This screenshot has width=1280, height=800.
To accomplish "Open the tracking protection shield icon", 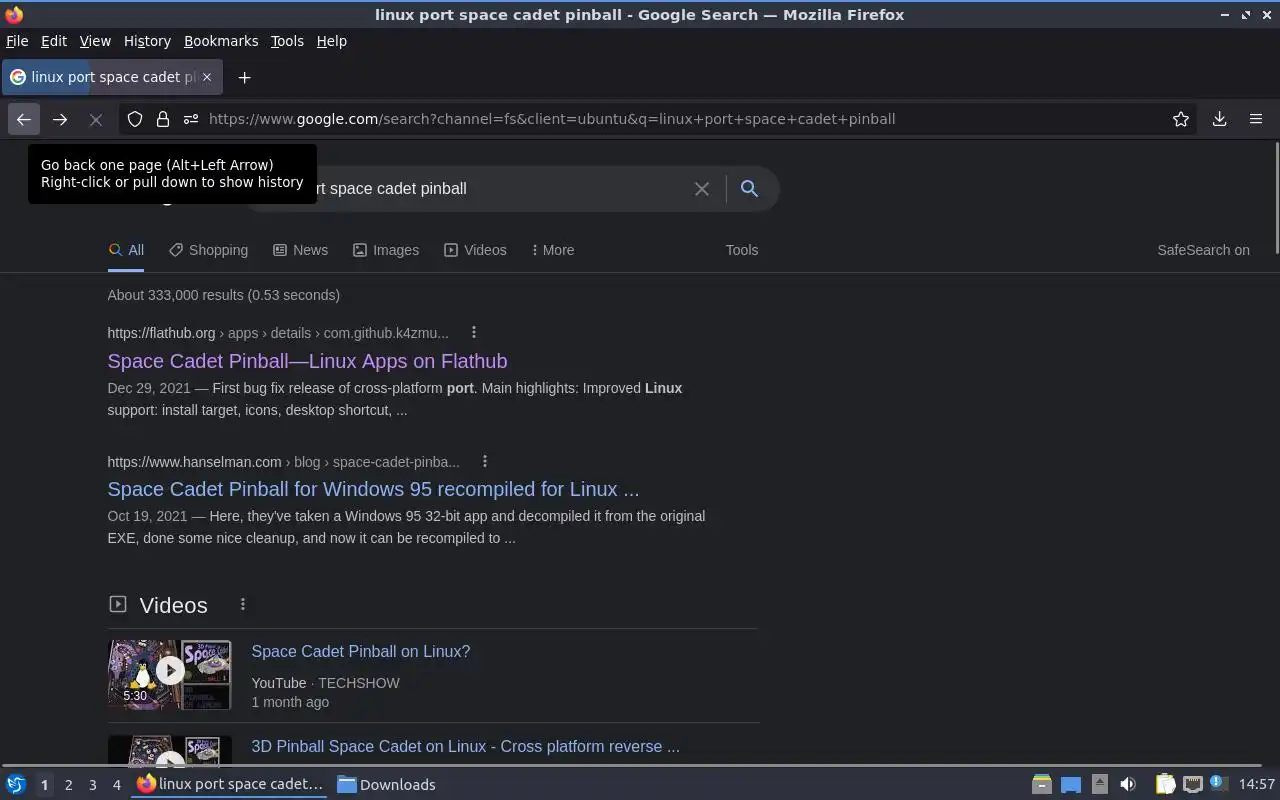I will 135,119.
